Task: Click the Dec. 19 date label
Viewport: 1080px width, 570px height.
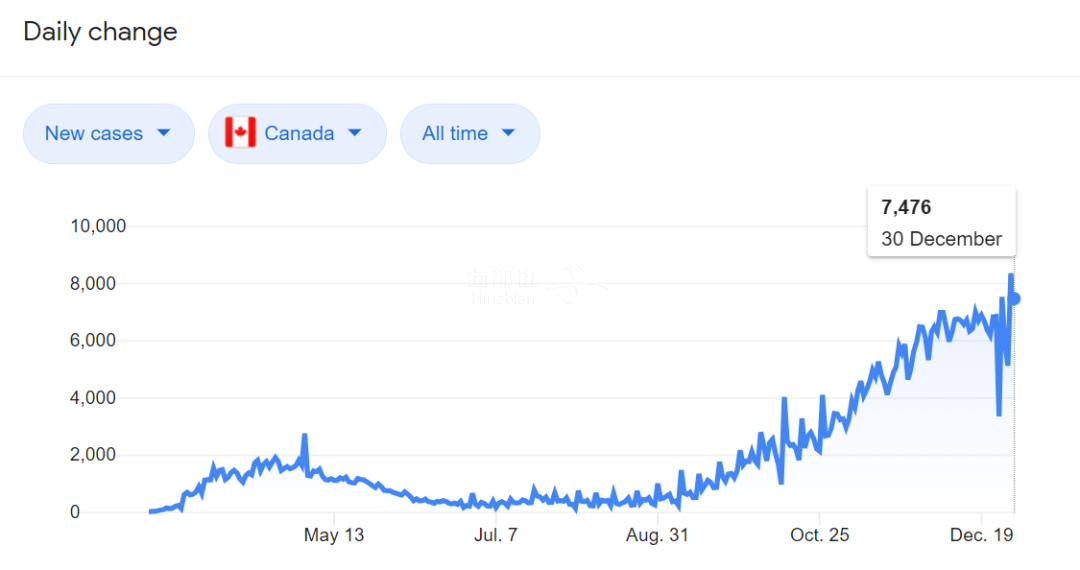Action: coord(982,535)
